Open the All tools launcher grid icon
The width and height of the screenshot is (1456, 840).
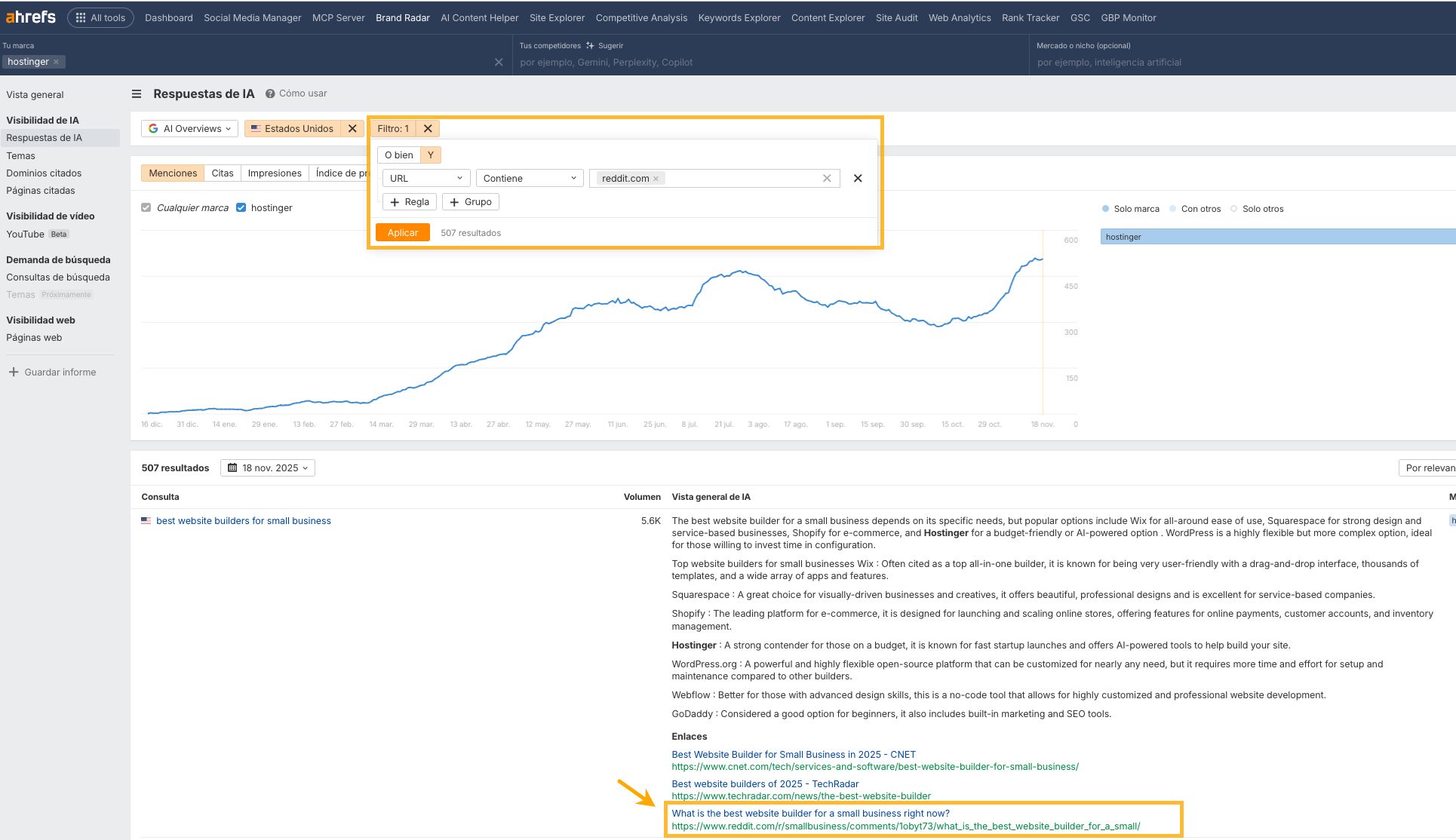[x=80, y=17]
